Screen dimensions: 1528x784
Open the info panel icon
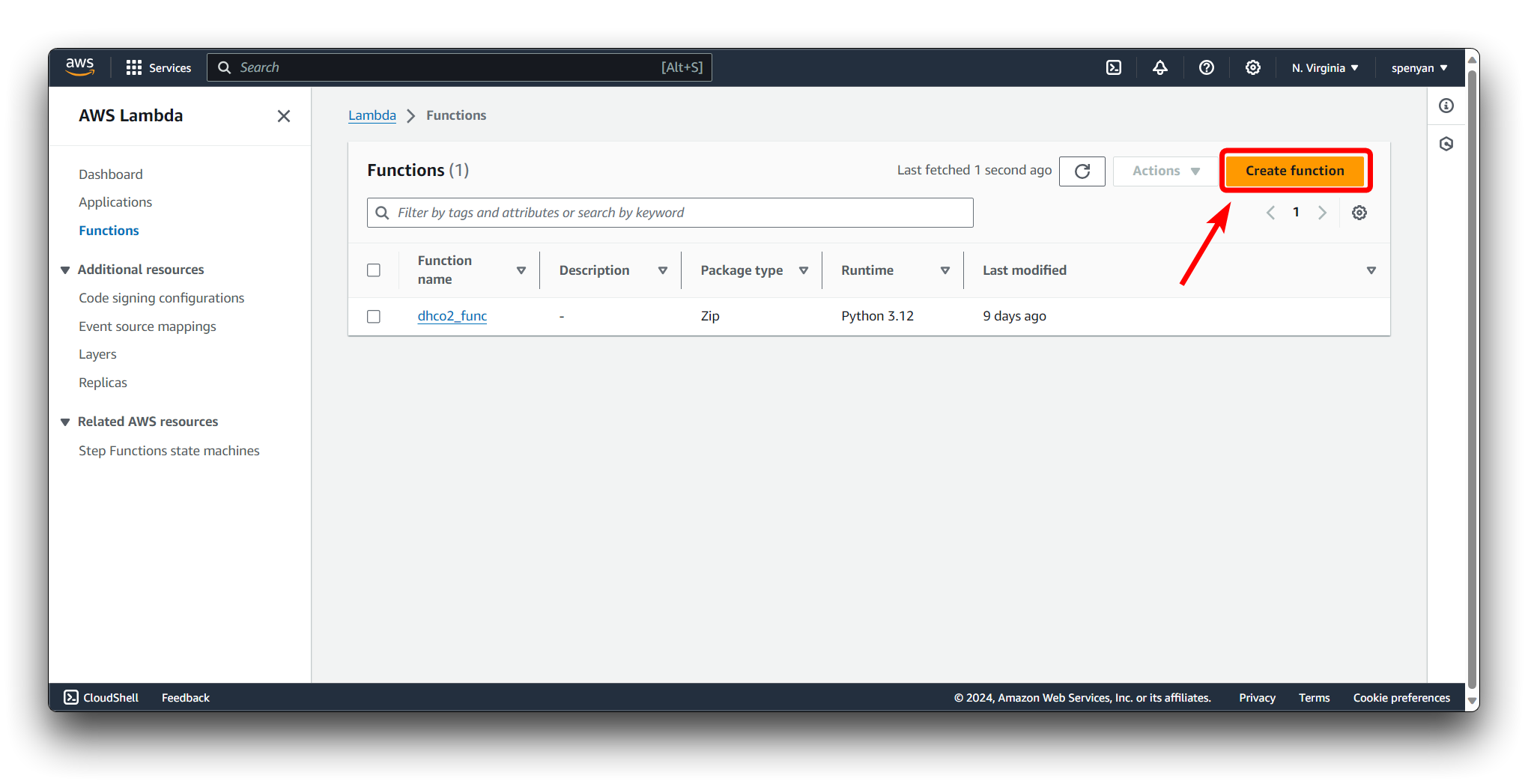[x=1446, y=106]
